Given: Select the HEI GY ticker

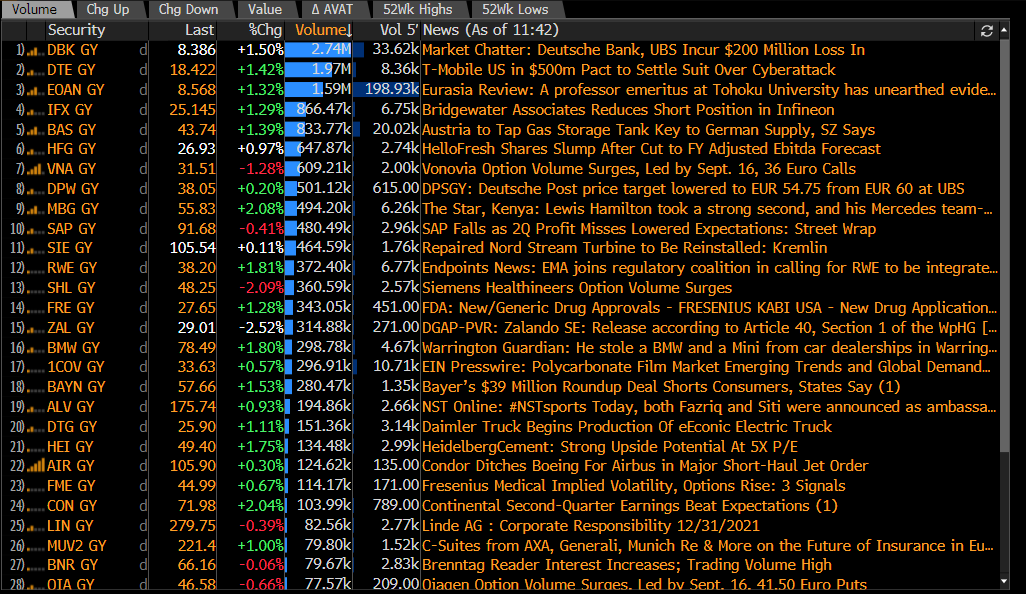Looking at the screenshot, I should [70, 447].
